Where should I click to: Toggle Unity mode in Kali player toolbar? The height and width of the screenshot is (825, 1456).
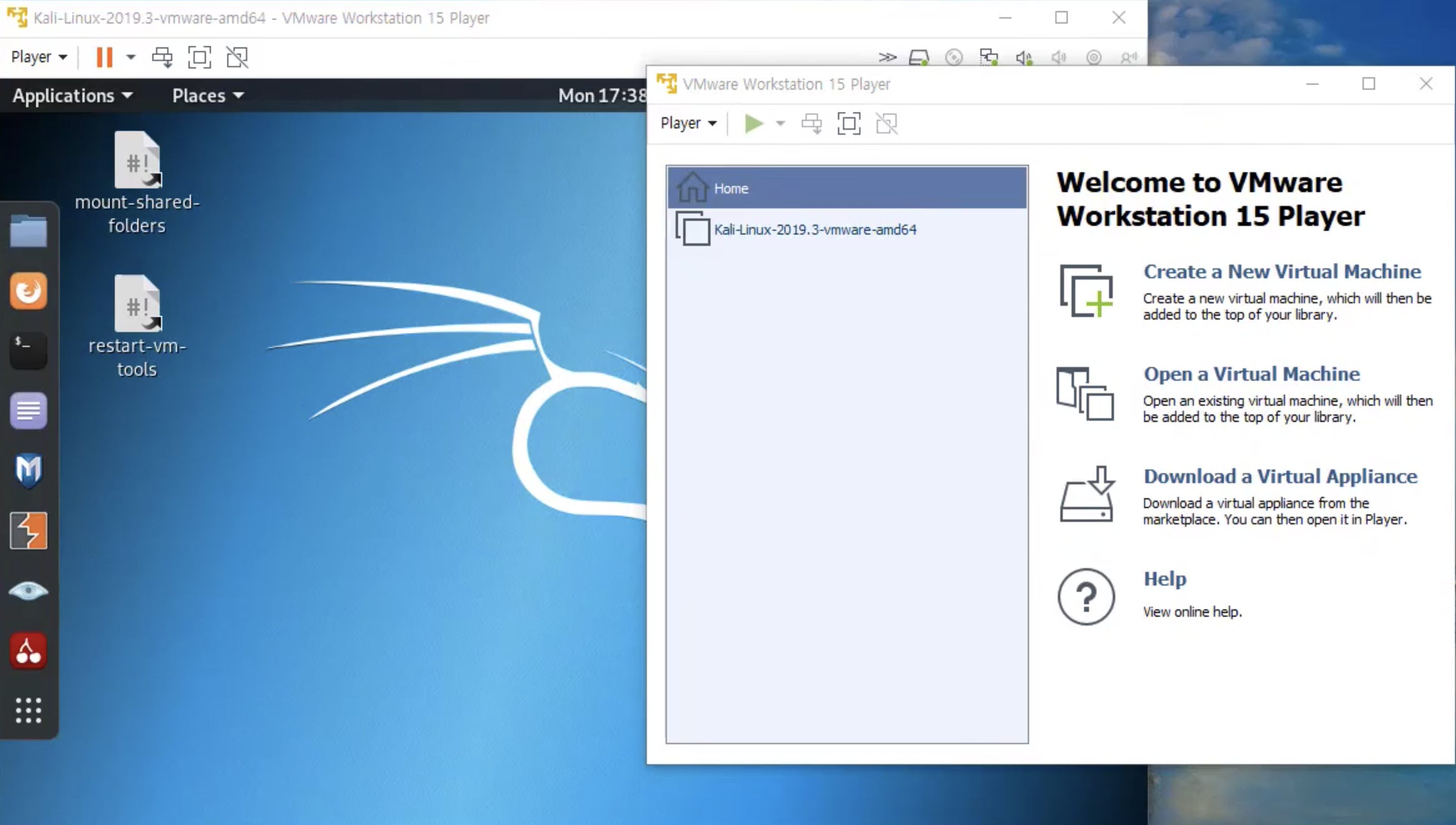click(x=237, y=57)
